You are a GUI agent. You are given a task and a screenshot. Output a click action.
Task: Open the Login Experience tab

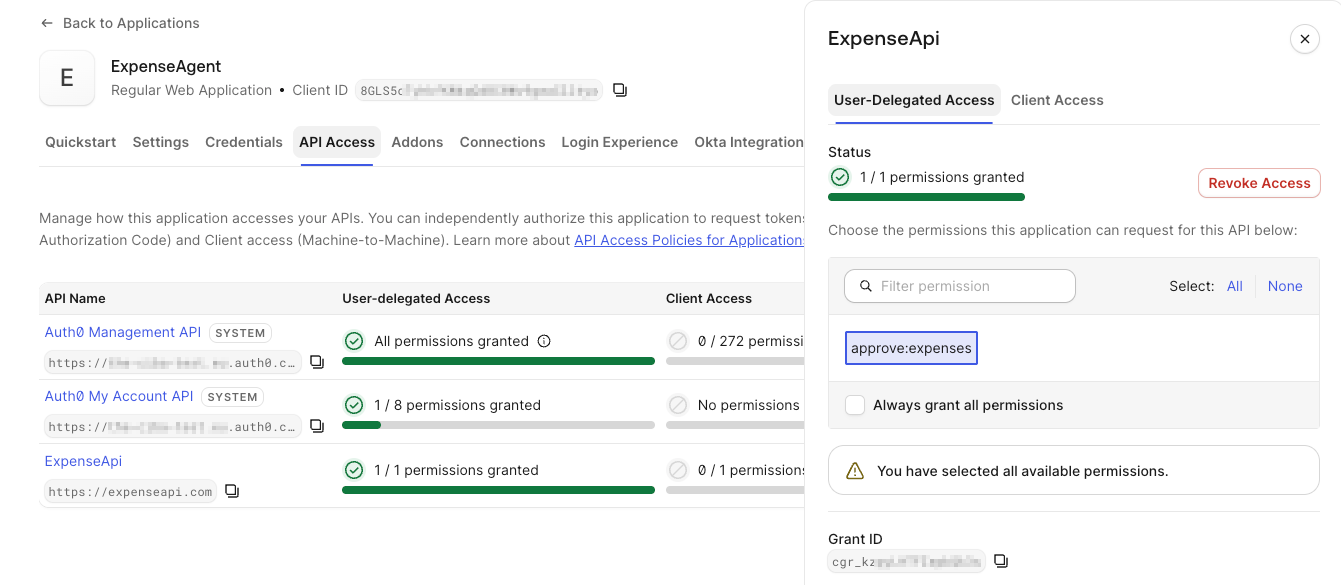click(619, 142)
